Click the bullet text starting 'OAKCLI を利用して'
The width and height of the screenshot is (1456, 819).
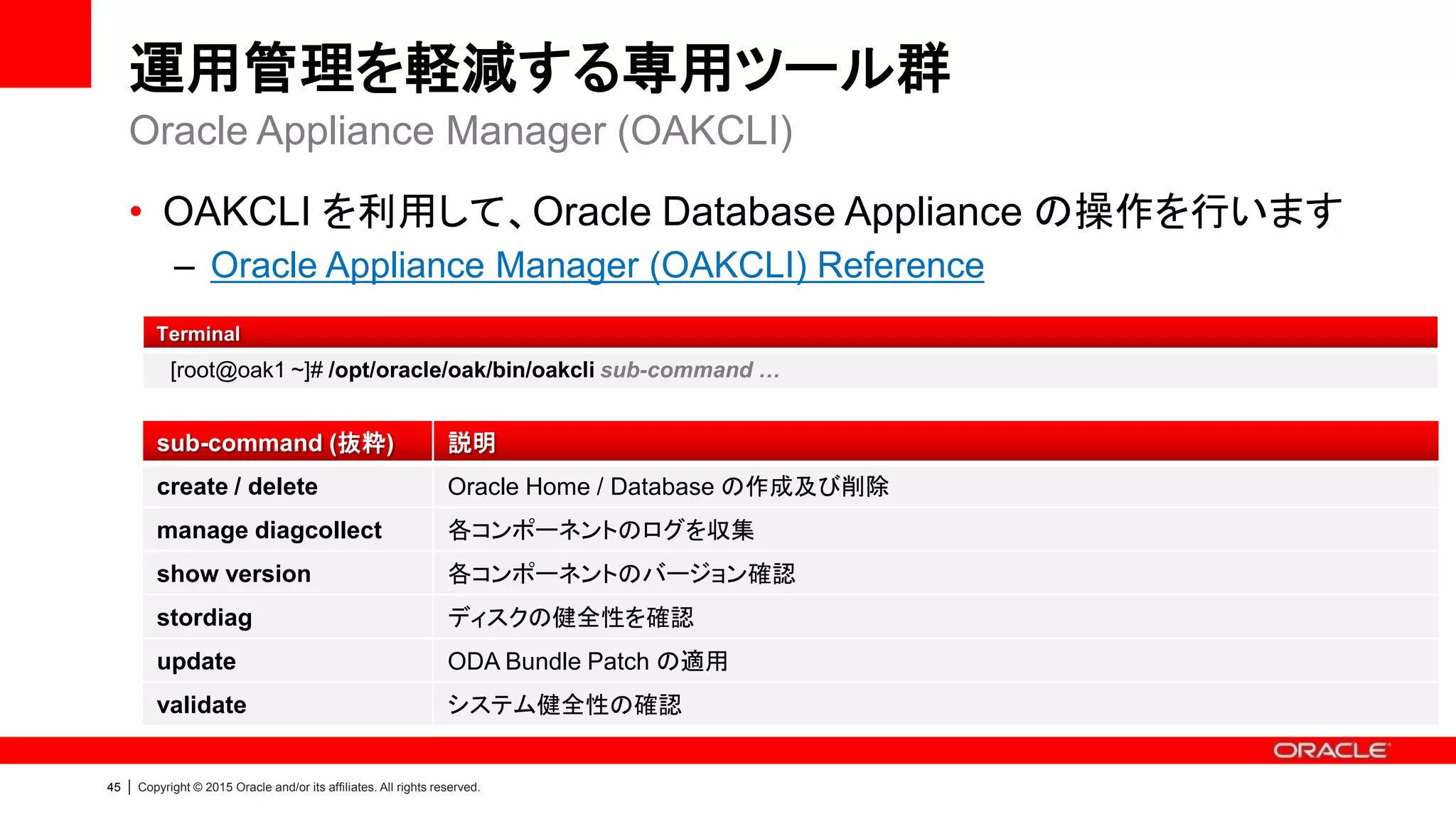pyautogui.click(x=752, y=212)
